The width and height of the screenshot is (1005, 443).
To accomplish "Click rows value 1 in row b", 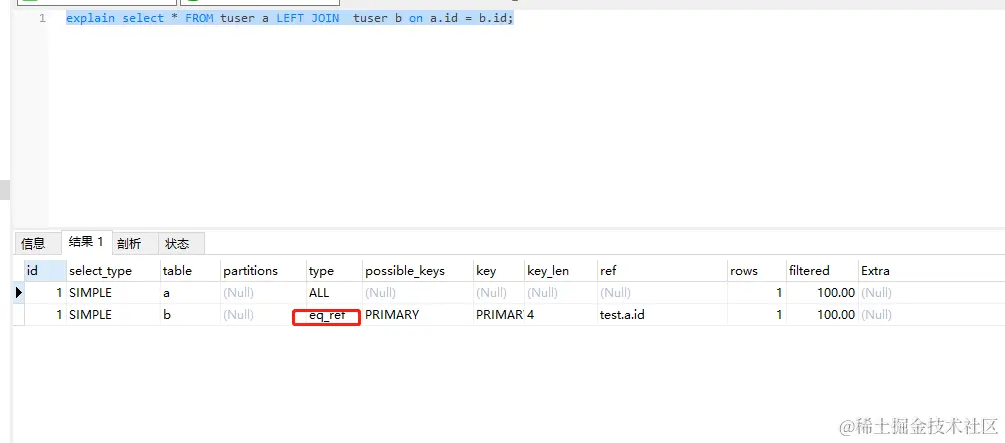I will pyautogui.click(x=757, y=315).
